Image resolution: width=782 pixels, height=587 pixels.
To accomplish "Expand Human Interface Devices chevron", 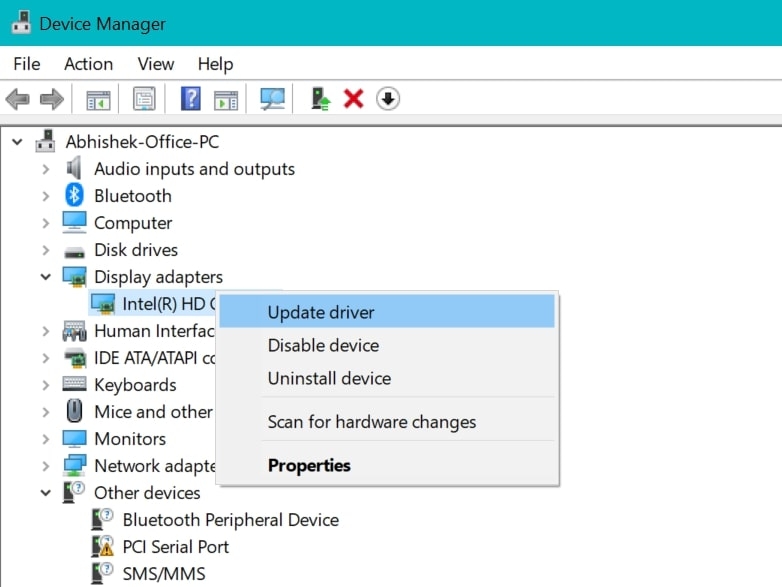I will (x=46, y=331).
